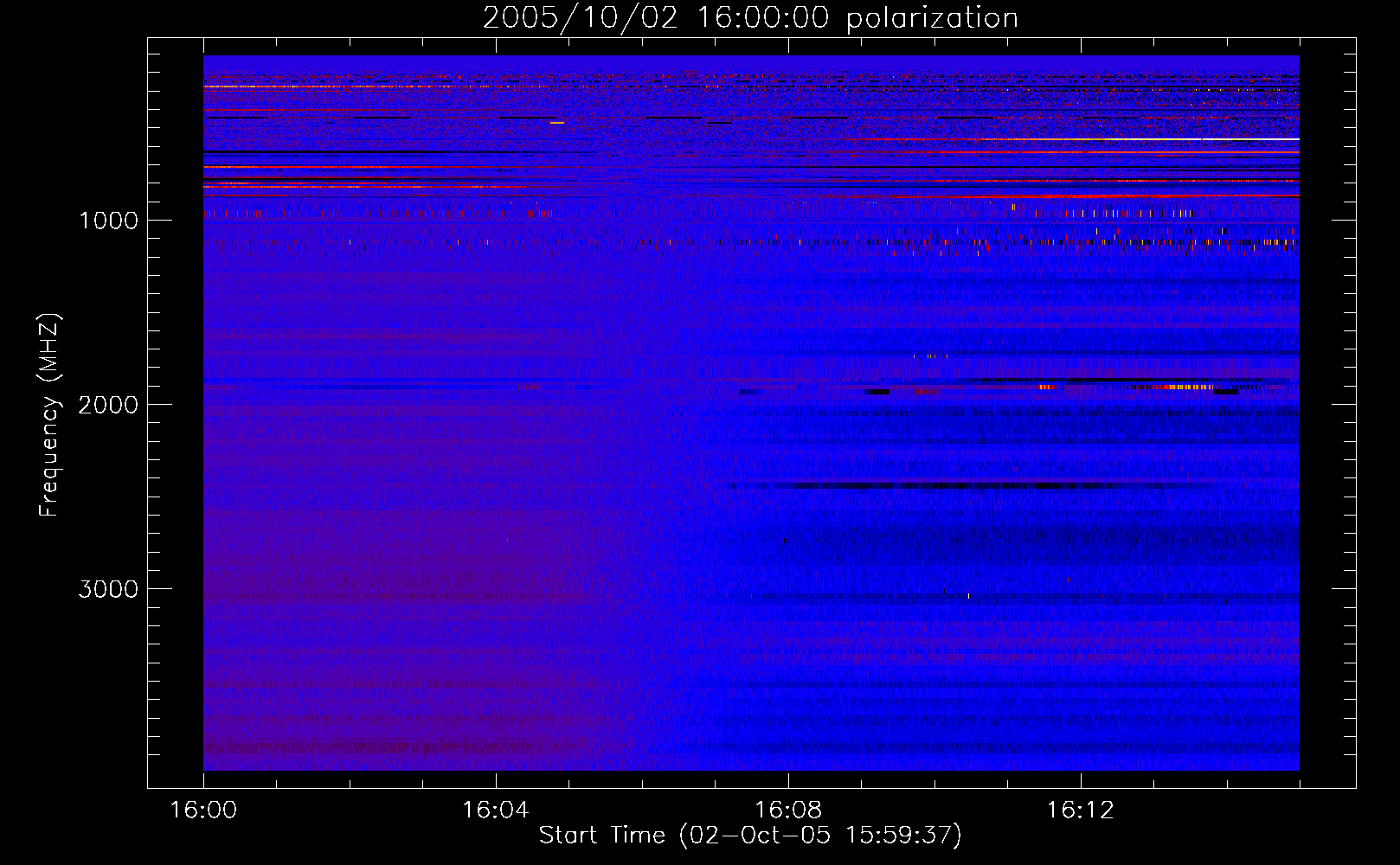
Task: Click the 16:12 time tick label
Action: click(1081, 811)
